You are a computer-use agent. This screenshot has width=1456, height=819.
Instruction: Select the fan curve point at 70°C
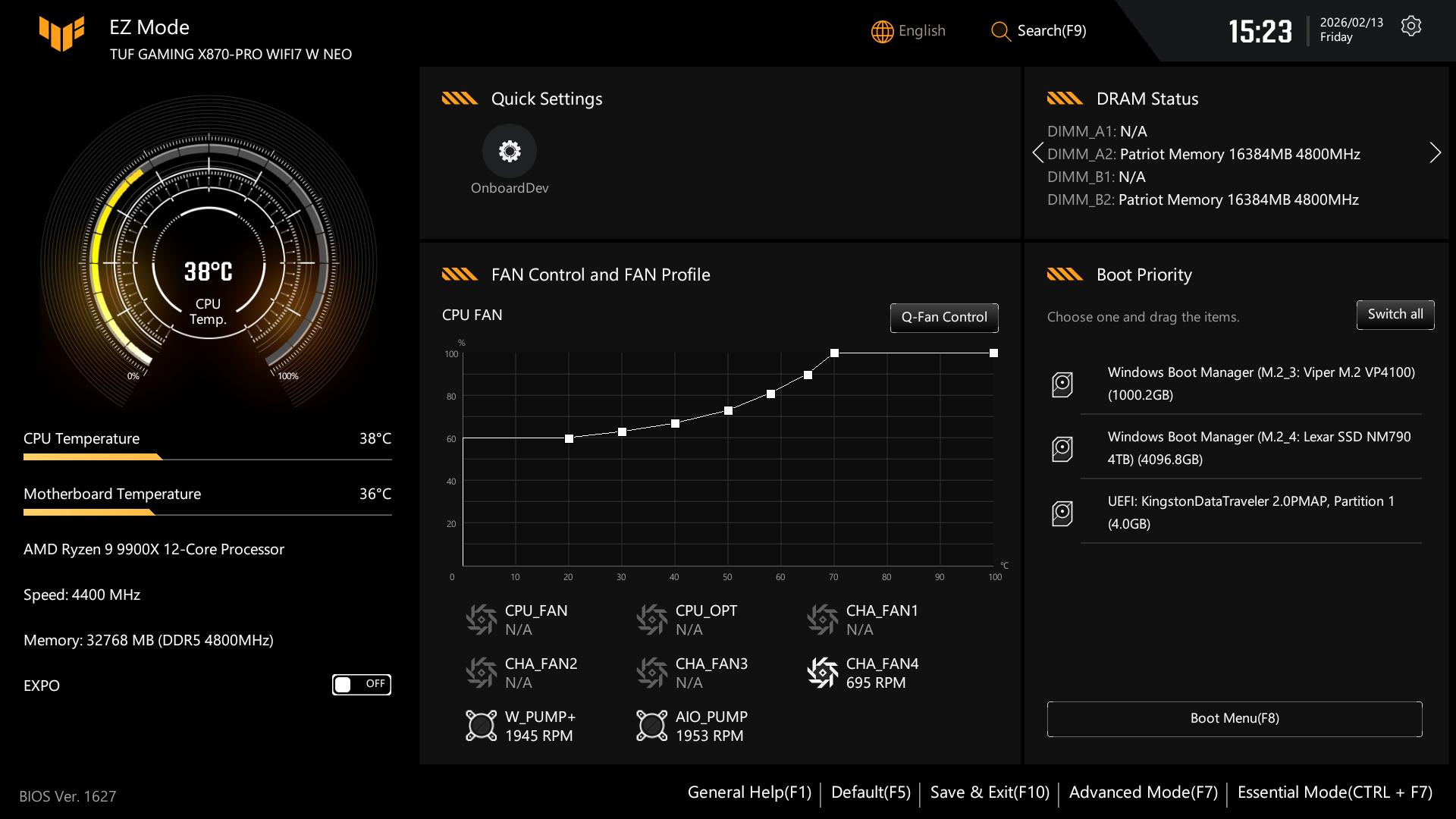[x=834, y=352]
